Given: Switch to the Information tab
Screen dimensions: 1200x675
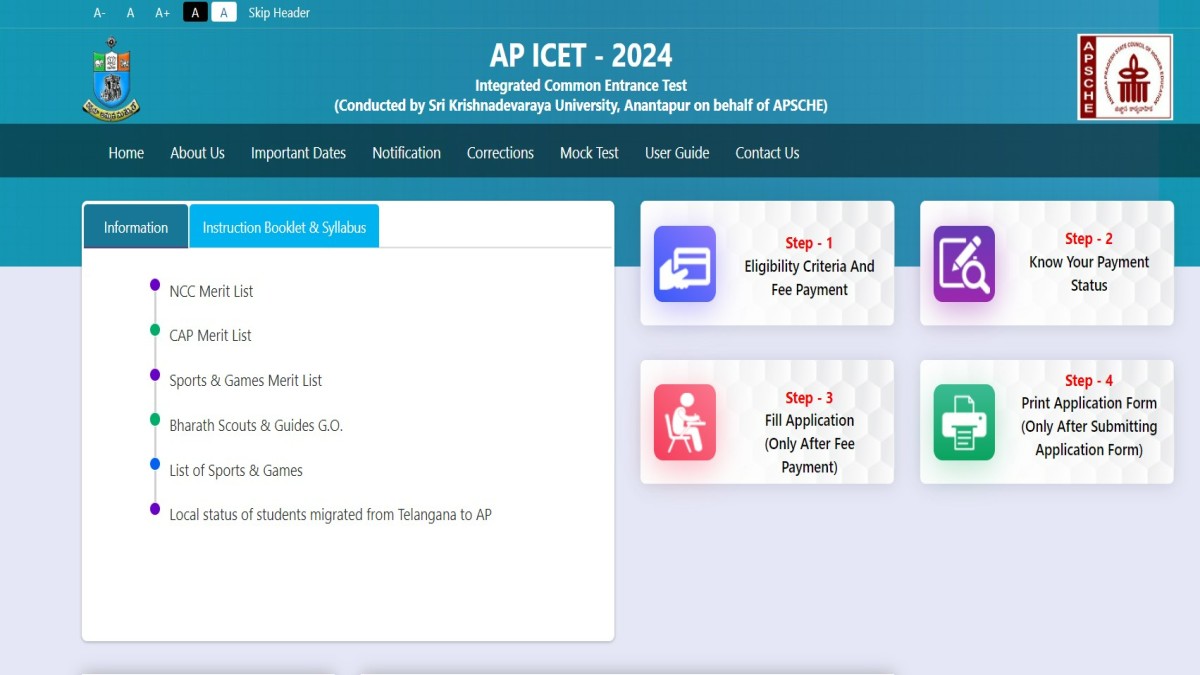Looking at the screenshot, I should (x=136, y=227).
